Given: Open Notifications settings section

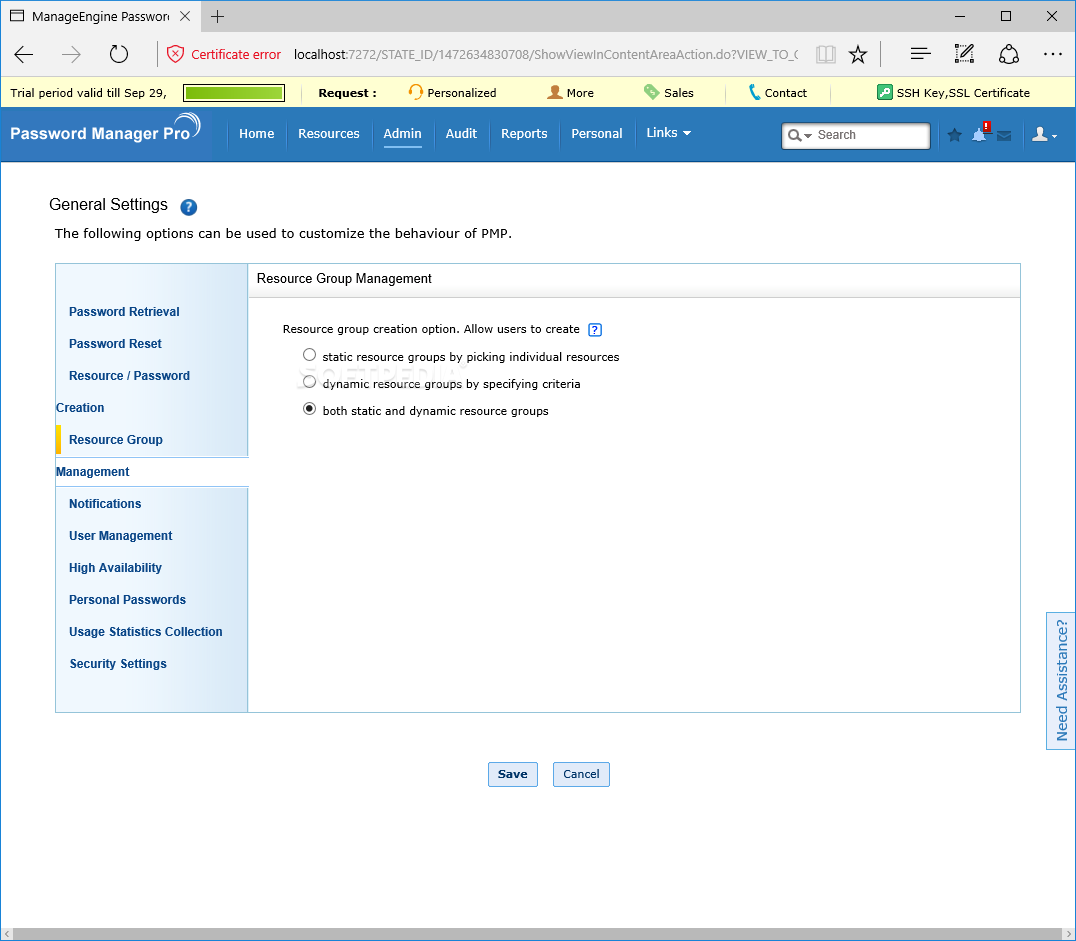Looking at the screenshot, I should point(105,504).
